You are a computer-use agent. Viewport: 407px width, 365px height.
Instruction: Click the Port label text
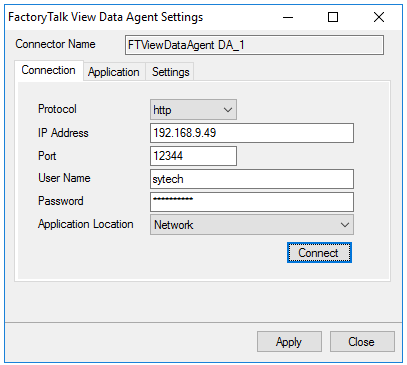tap(47, 156)
